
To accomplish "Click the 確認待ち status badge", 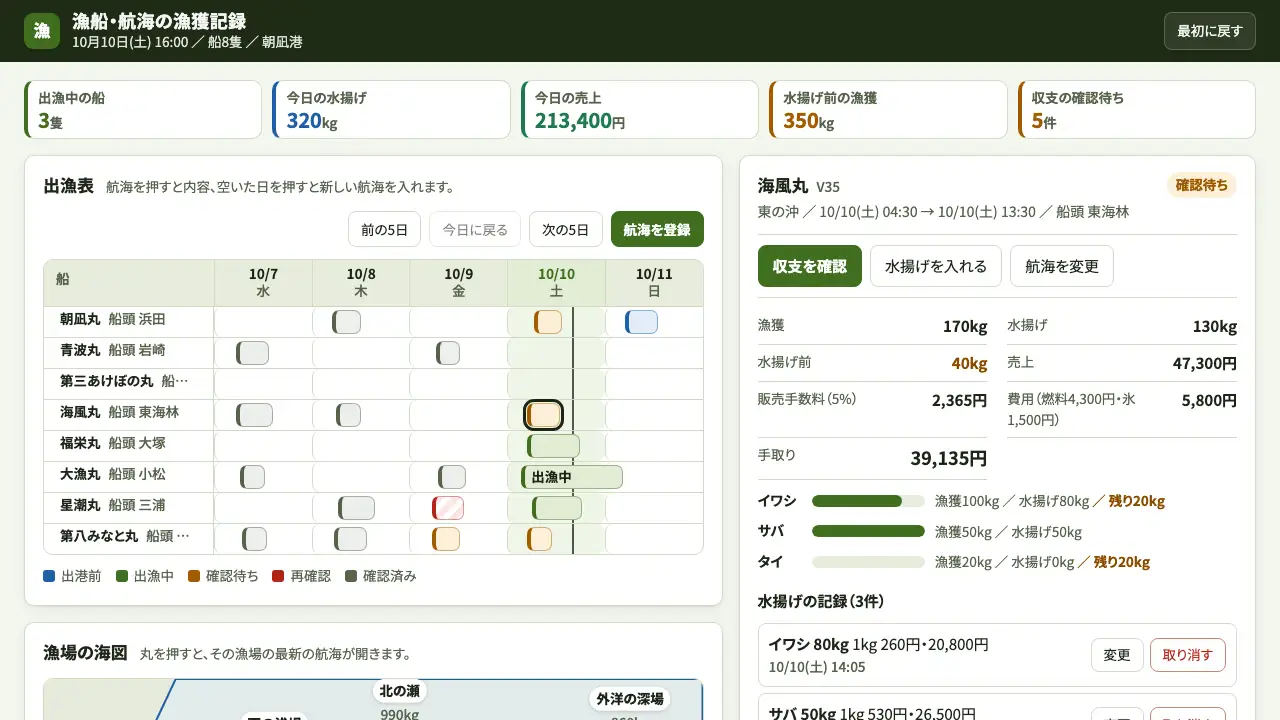I will pyautogui.click(x=1202, y=185).
